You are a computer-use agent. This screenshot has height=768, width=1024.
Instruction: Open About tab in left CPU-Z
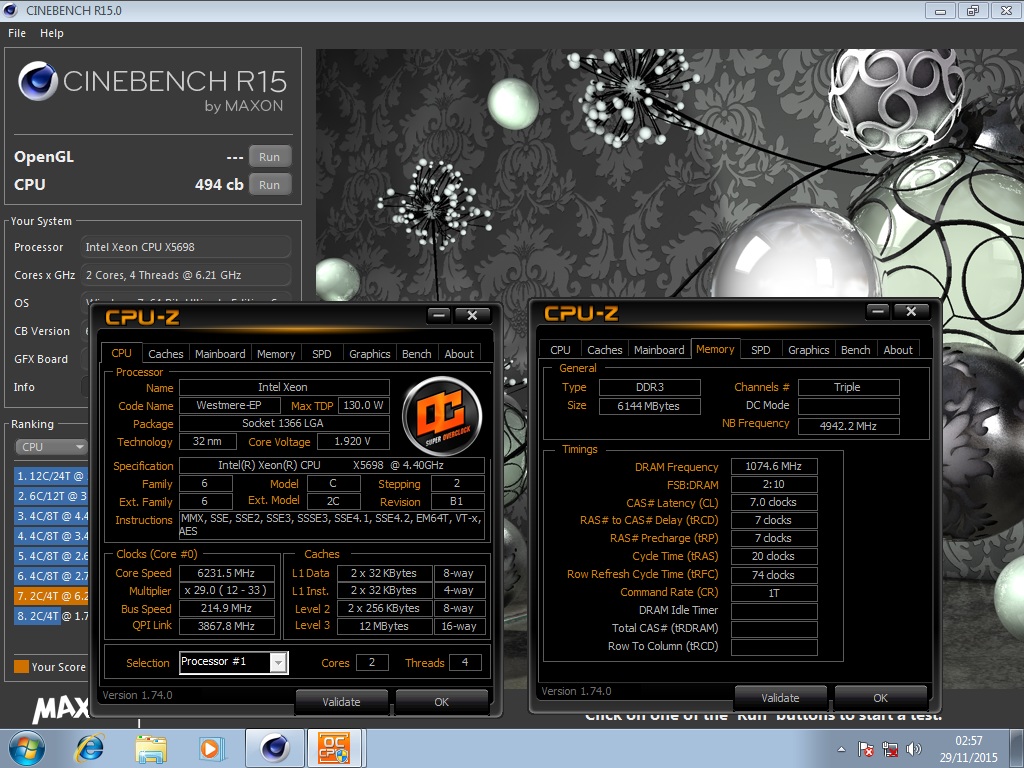pyautogui.click(x=459, y=354)
